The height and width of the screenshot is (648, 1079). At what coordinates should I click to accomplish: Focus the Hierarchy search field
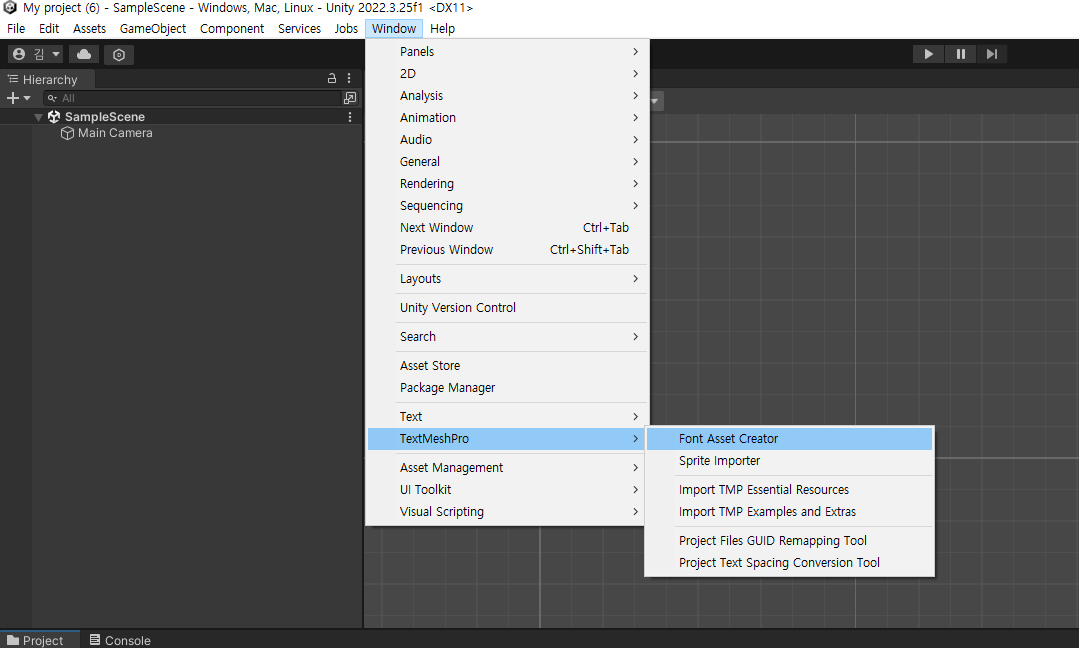[193, 98]
